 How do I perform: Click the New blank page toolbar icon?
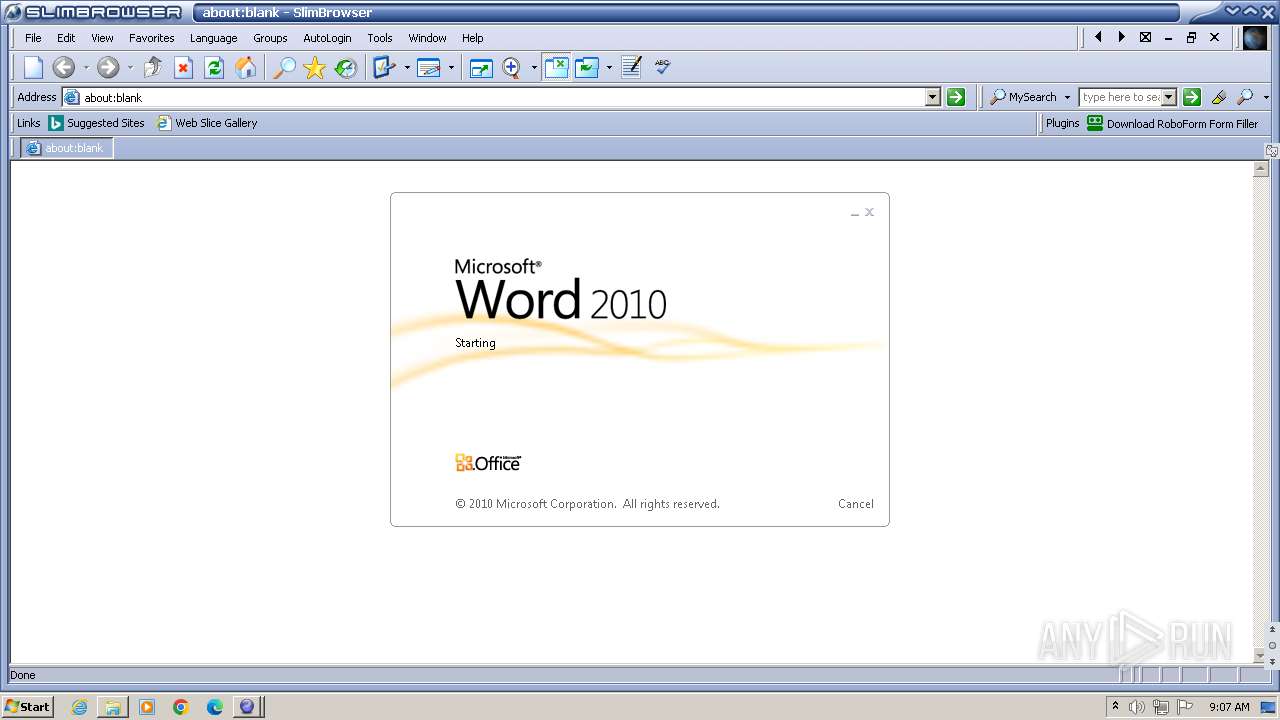point(34,67)
